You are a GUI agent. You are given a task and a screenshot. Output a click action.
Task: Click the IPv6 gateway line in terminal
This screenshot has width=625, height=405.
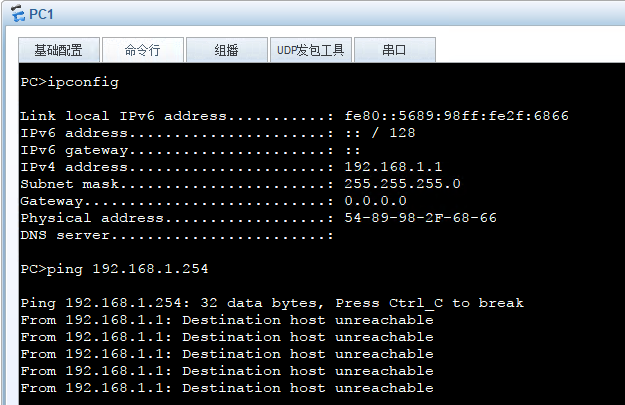pos(190,150)
